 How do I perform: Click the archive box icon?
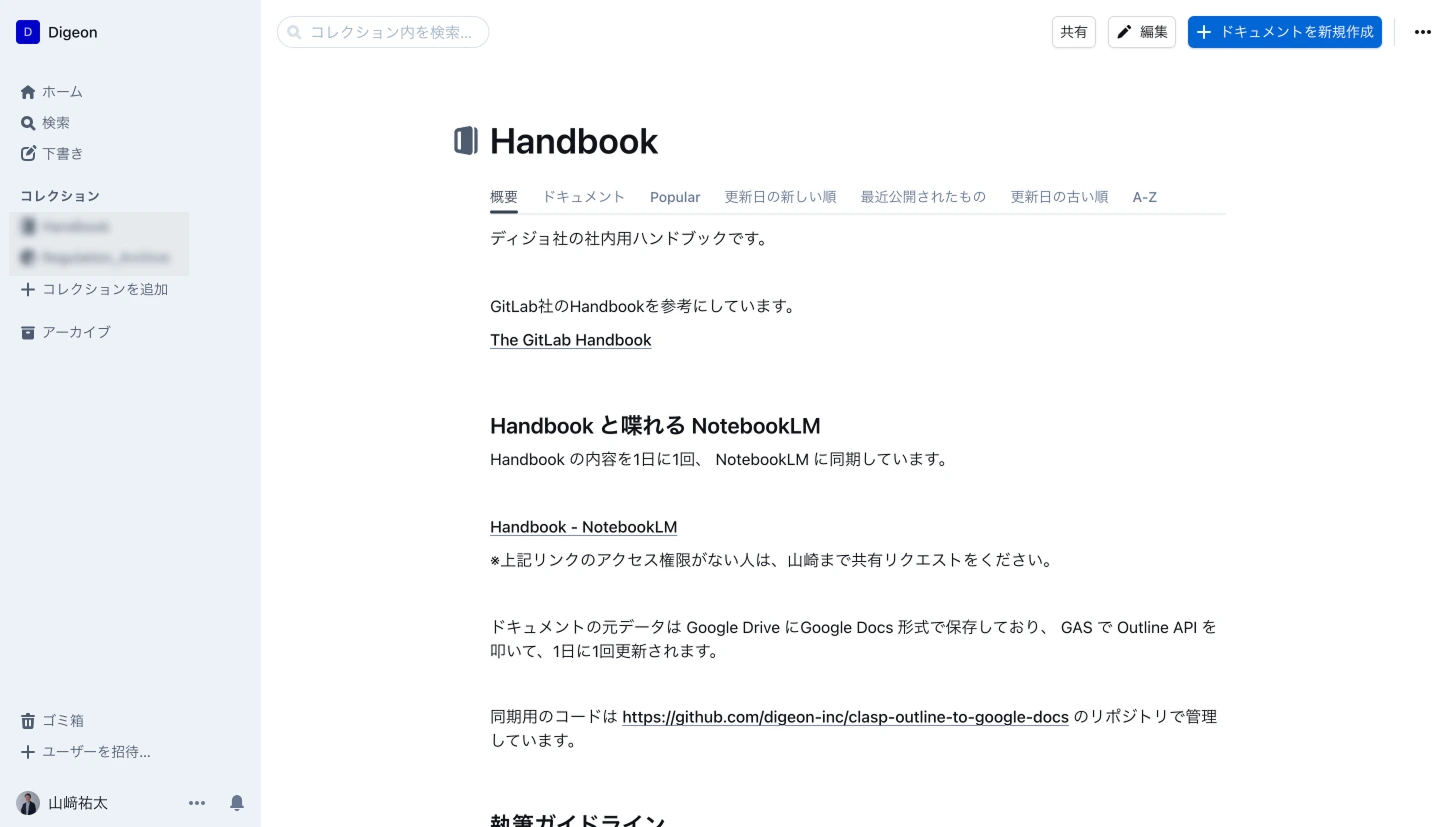28,332
